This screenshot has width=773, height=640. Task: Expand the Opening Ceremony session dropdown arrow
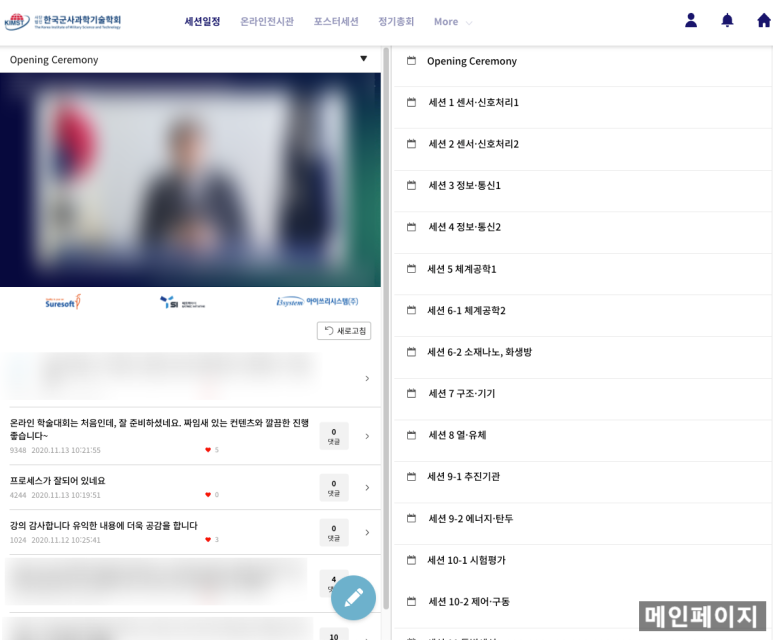[x=363, y=59]
